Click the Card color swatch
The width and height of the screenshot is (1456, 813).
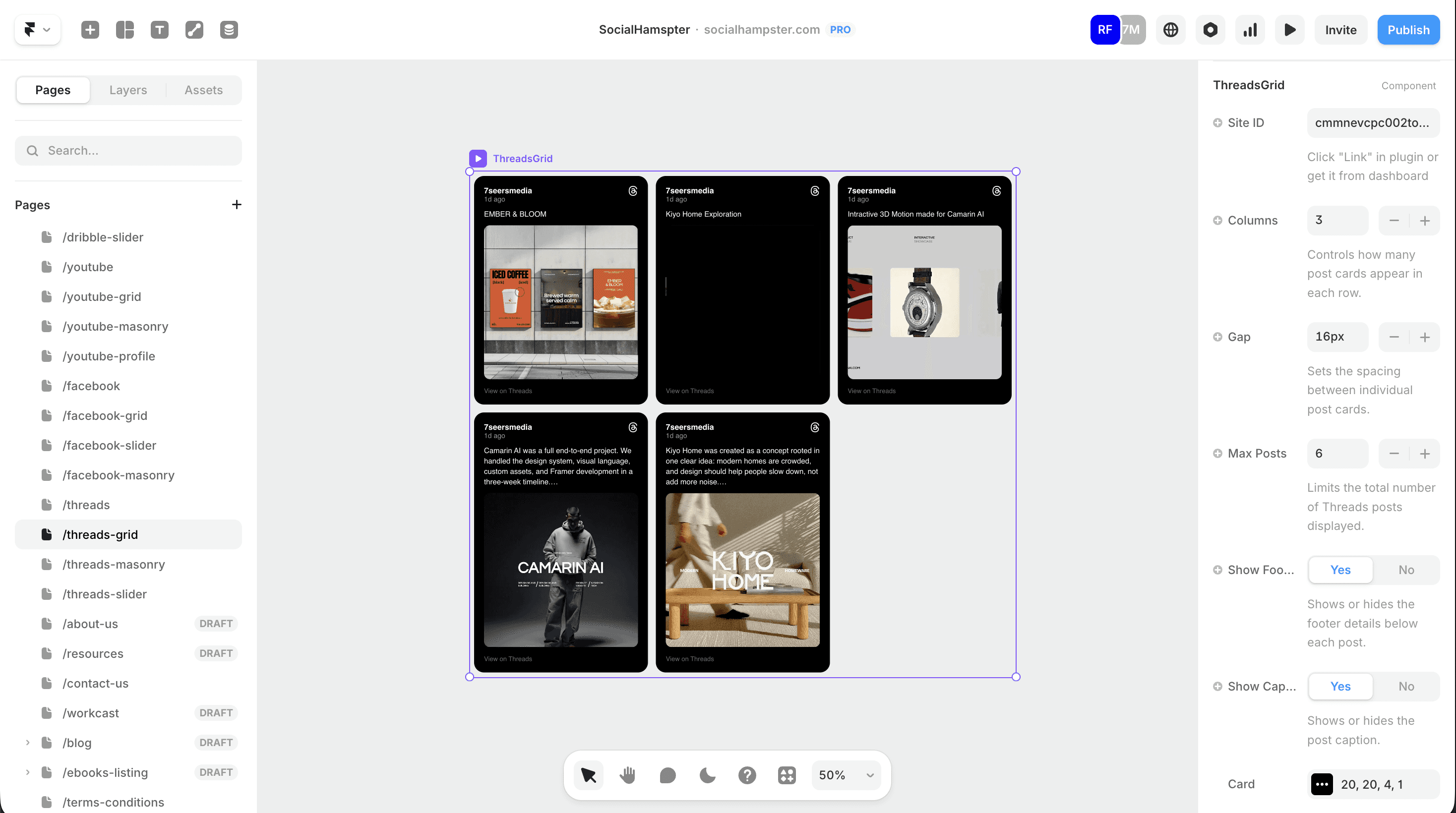(1322, 784)
